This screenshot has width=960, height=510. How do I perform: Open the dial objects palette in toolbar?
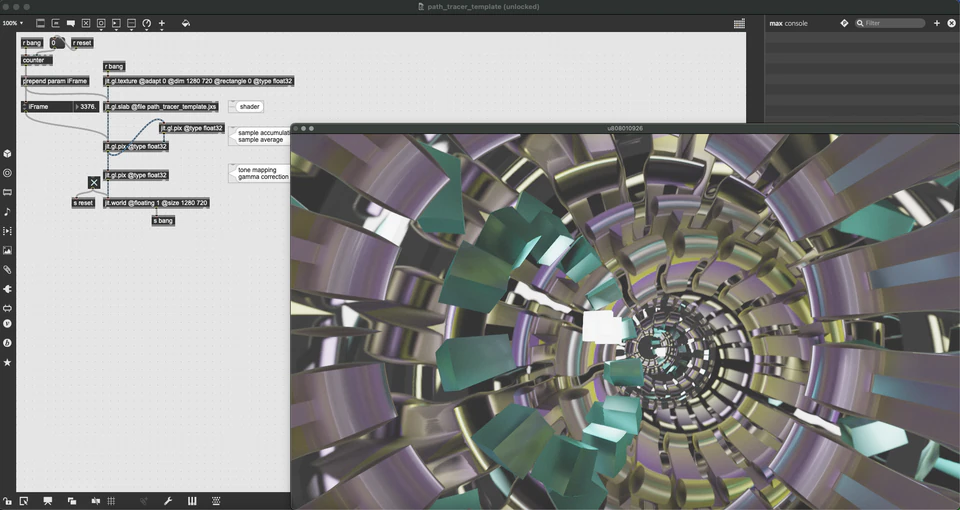pyautogui.click(x=147, y=23)
